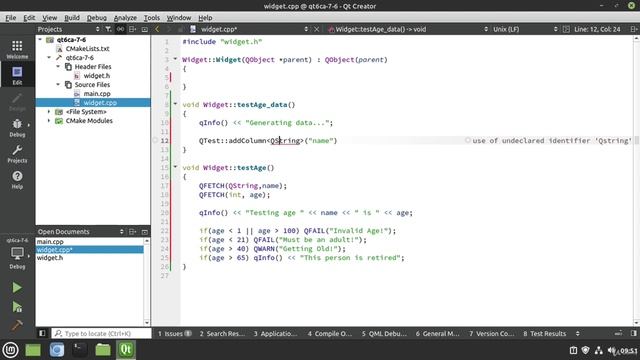
Task: Start debugging with the play-bug button
Action: [17, 307]
